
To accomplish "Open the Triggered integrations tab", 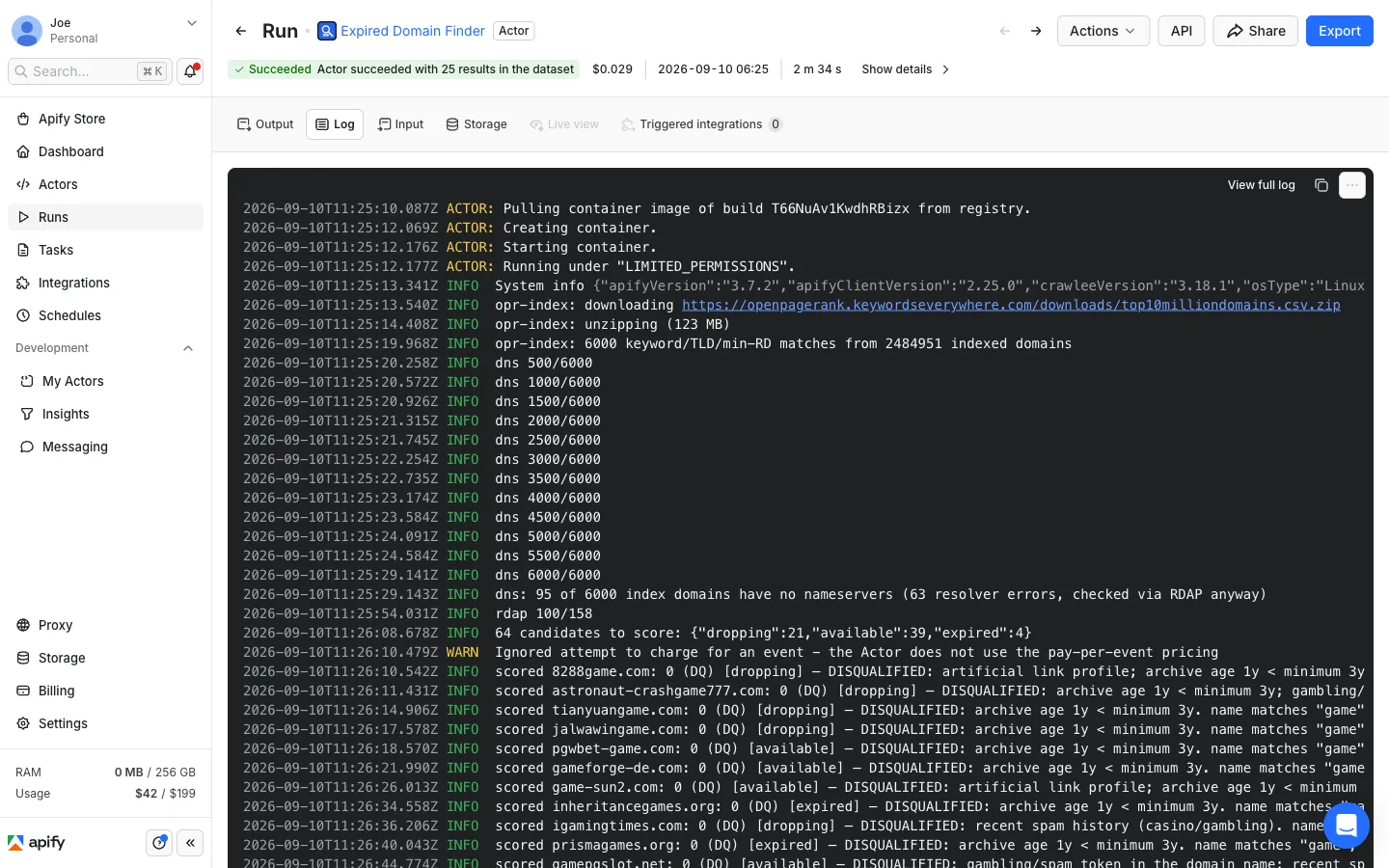I will pos(701,124).
